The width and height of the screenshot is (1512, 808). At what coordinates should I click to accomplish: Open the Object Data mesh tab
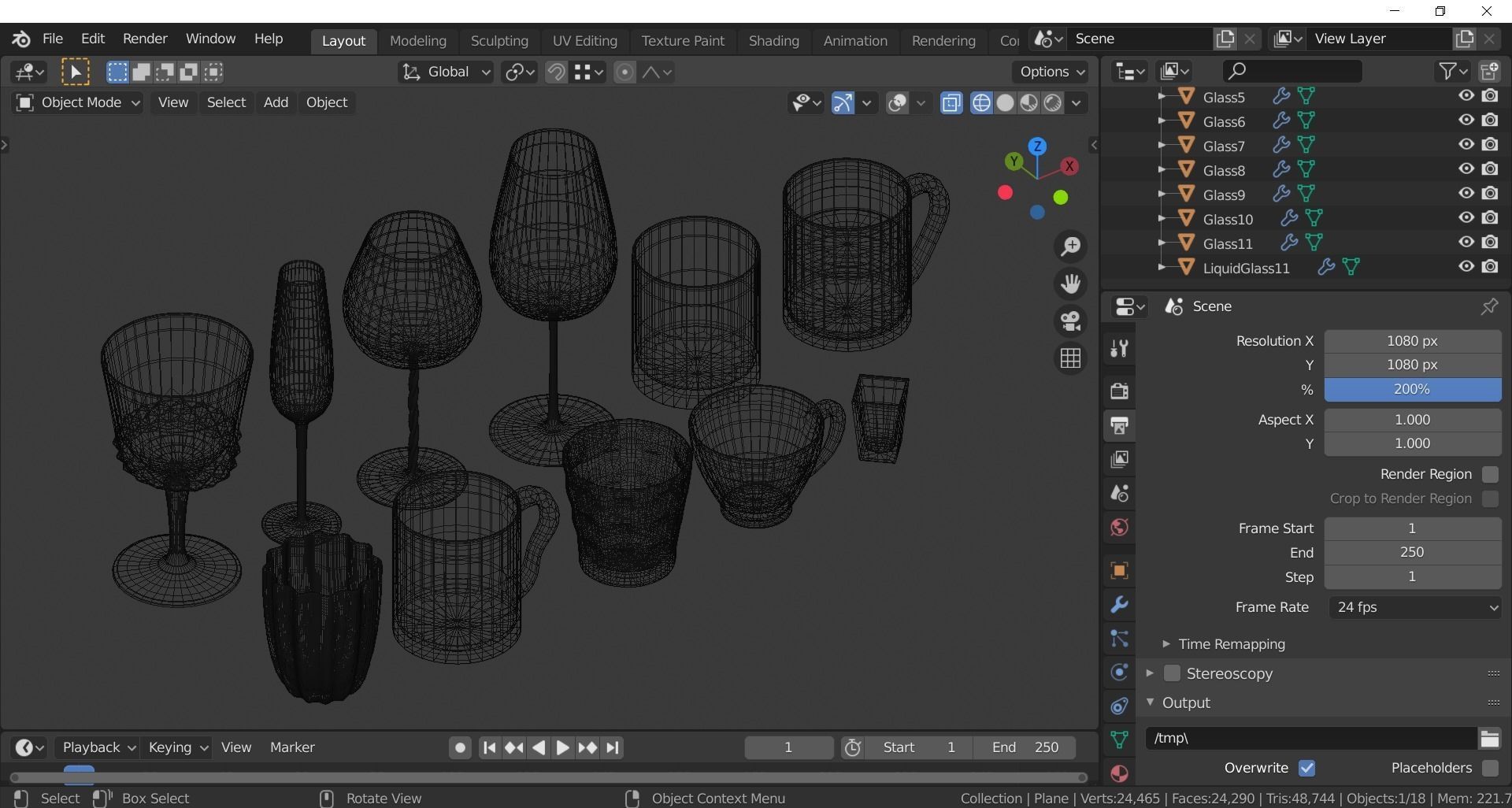(1119, 739)
